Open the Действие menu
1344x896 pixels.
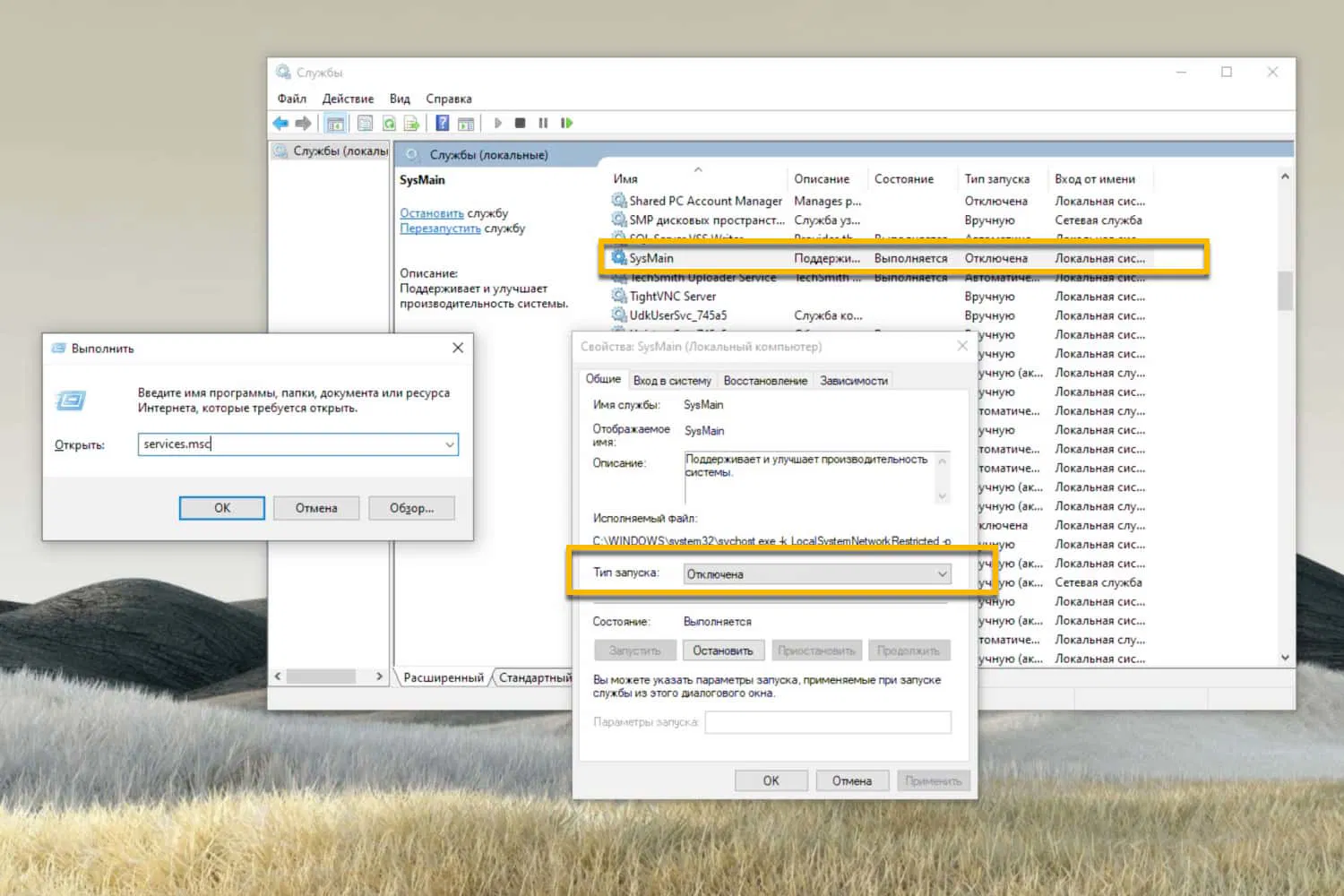pyautogui.click(x=348, y=99)
